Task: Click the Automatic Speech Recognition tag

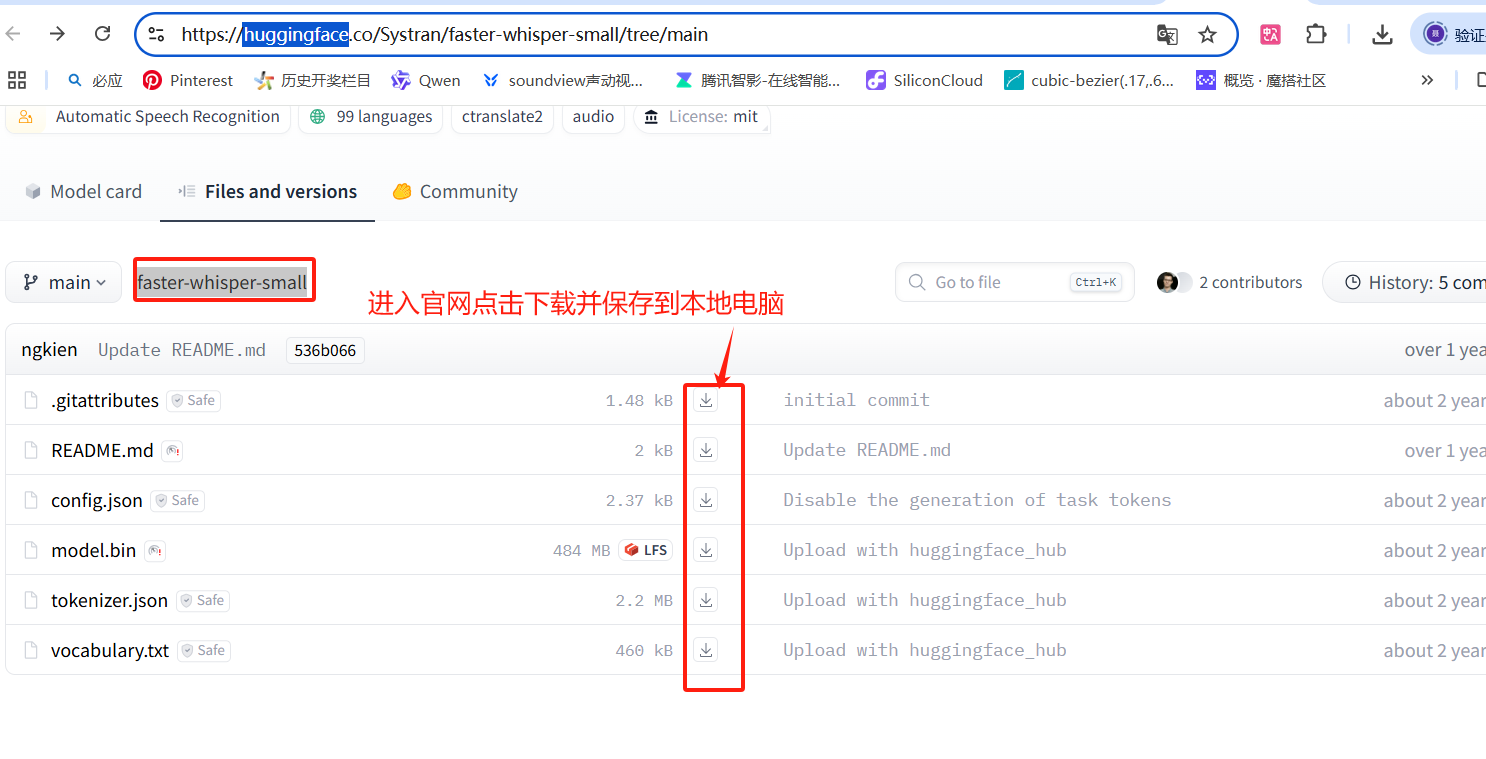Action: pyautogui.click(x=148, y=117)
